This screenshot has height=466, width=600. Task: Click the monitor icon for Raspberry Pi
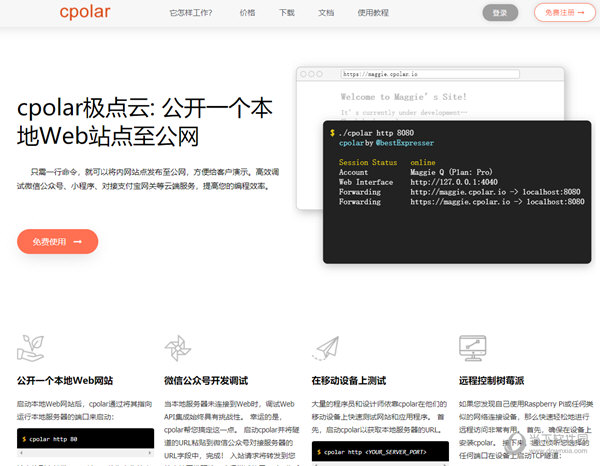473,348
